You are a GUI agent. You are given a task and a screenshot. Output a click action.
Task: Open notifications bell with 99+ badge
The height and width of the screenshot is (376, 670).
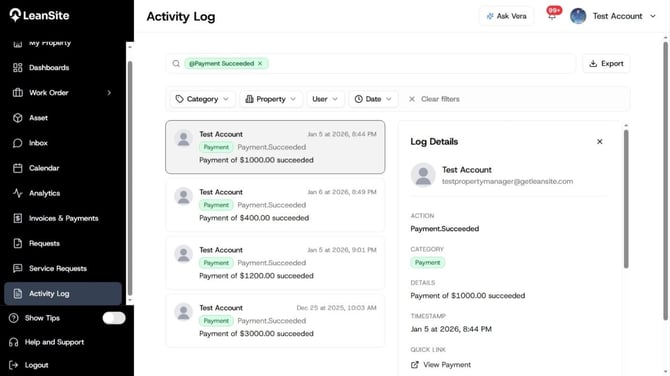click(552, 15)
